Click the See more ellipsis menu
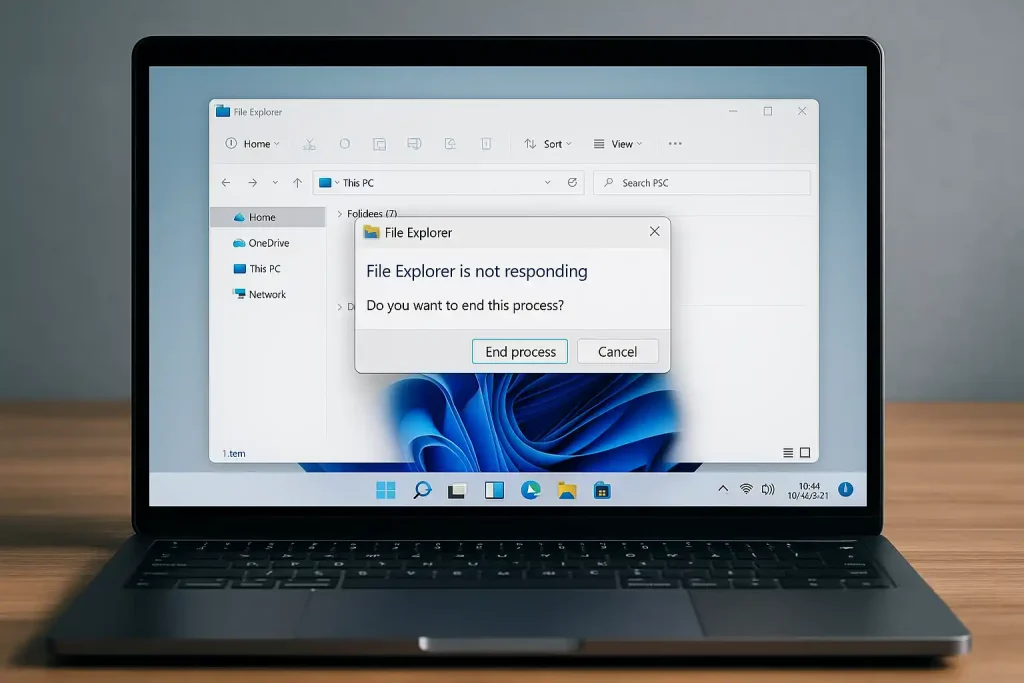Viewport: 1024px width, 683px height. 675,143
